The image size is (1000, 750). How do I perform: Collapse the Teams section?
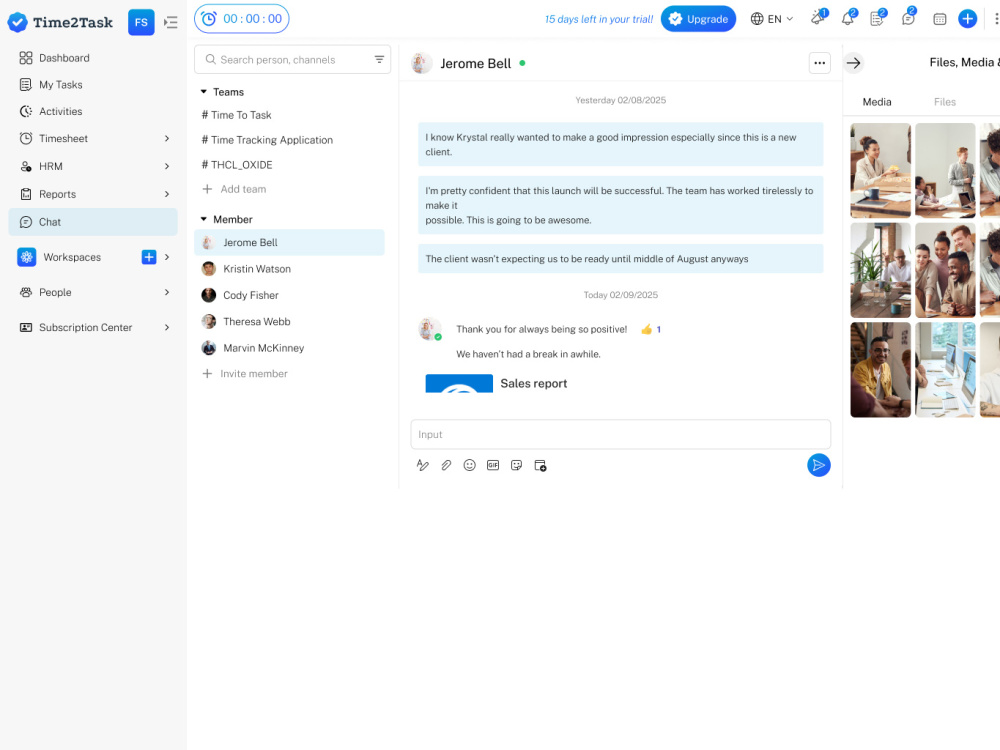tap(203, 92)
